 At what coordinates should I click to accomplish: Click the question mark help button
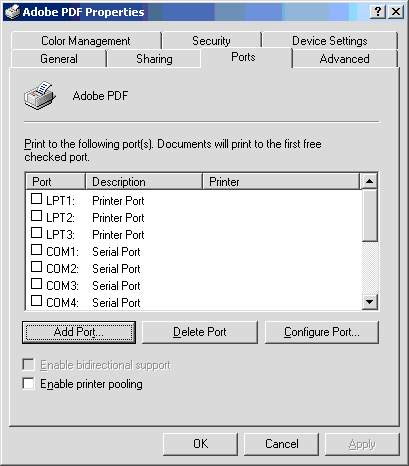click(x=378, y=12)
